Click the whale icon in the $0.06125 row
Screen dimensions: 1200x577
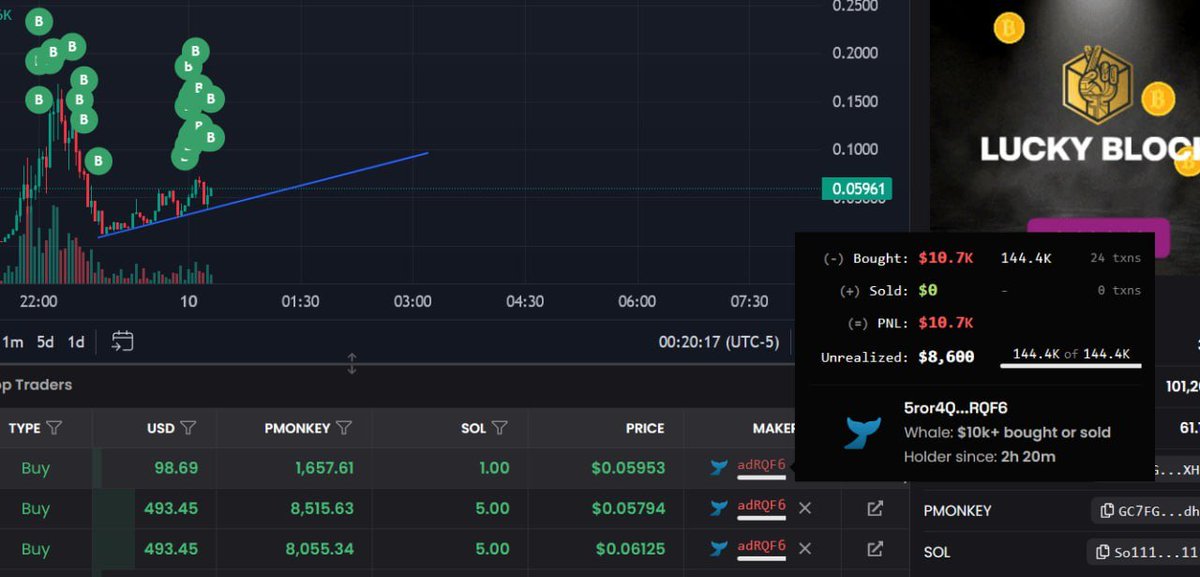718,548
